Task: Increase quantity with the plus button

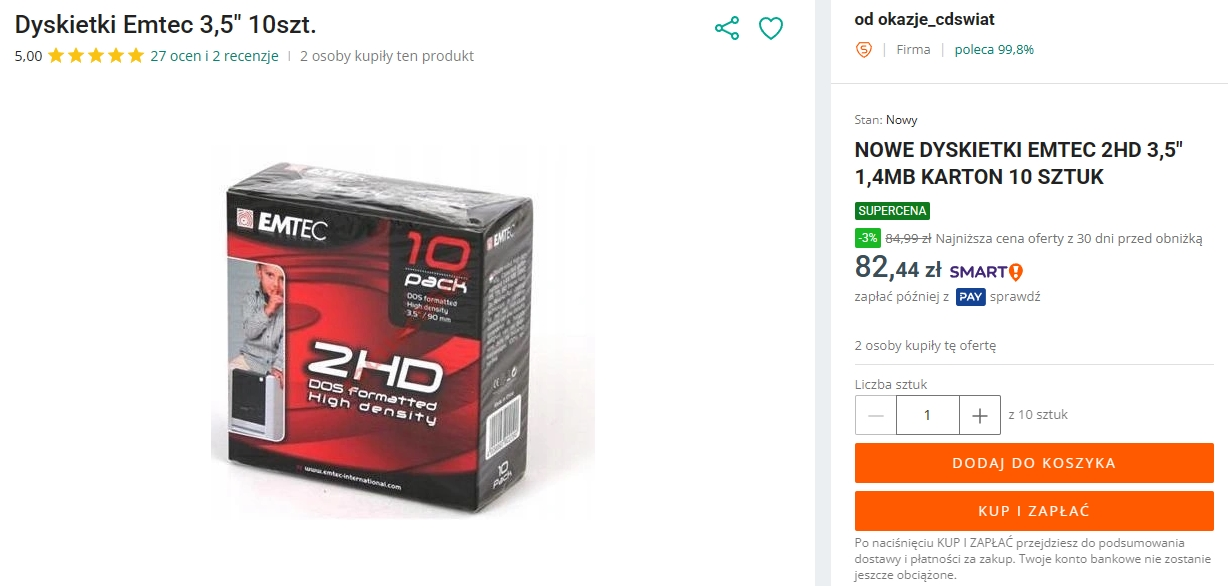Action: pyautogui.click(x=980, y=415)
